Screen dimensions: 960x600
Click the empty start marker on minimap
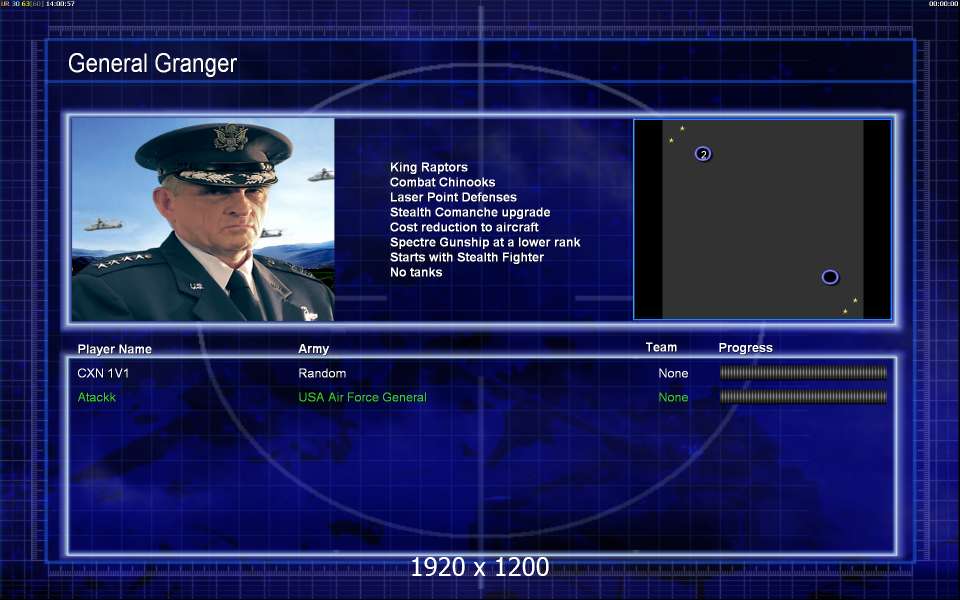(x=830, y=277)
